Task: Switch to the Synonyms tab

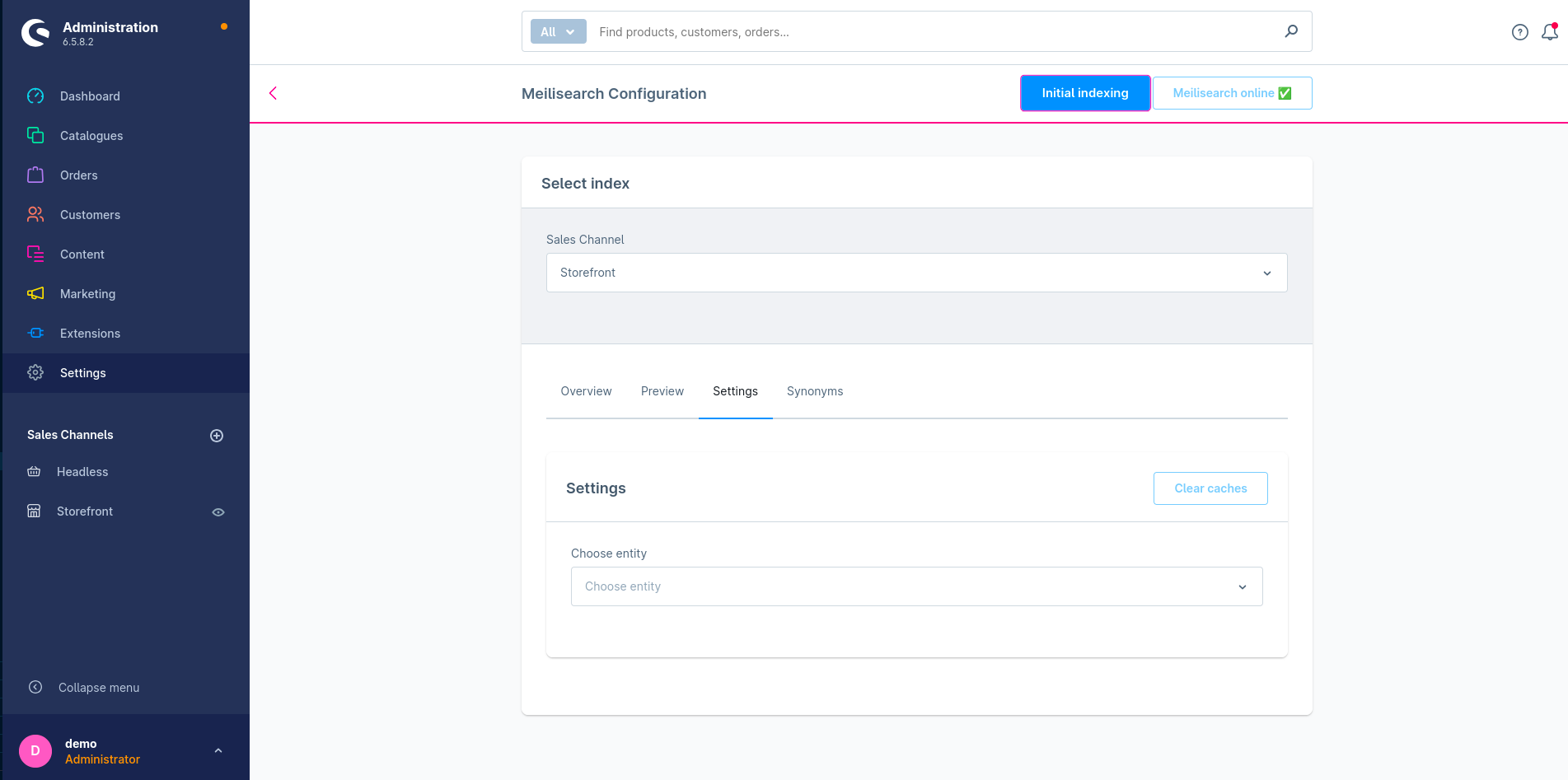Action: (815, 391)
